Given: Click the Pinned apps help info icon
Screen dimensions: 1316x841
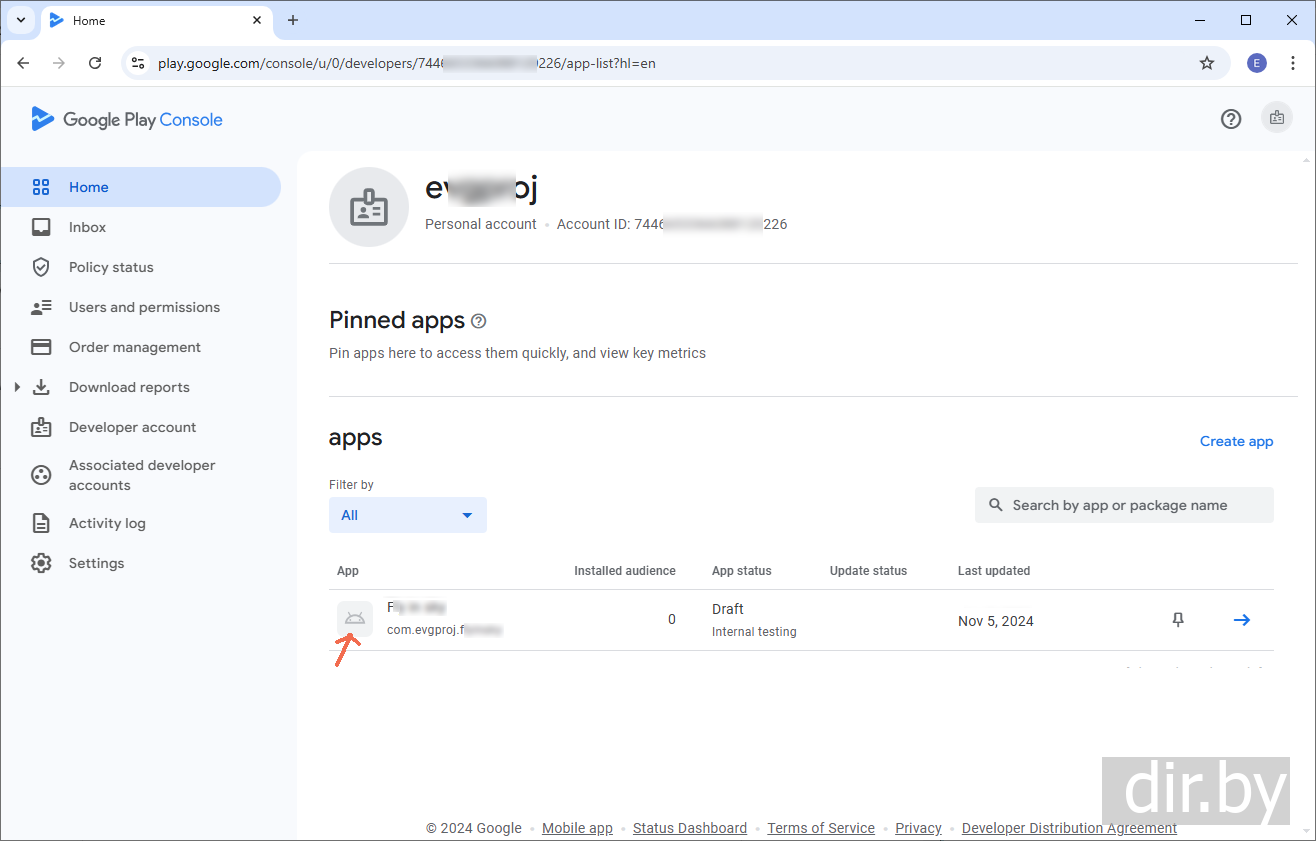Looking at the screenshot, I should coord(479,321).
